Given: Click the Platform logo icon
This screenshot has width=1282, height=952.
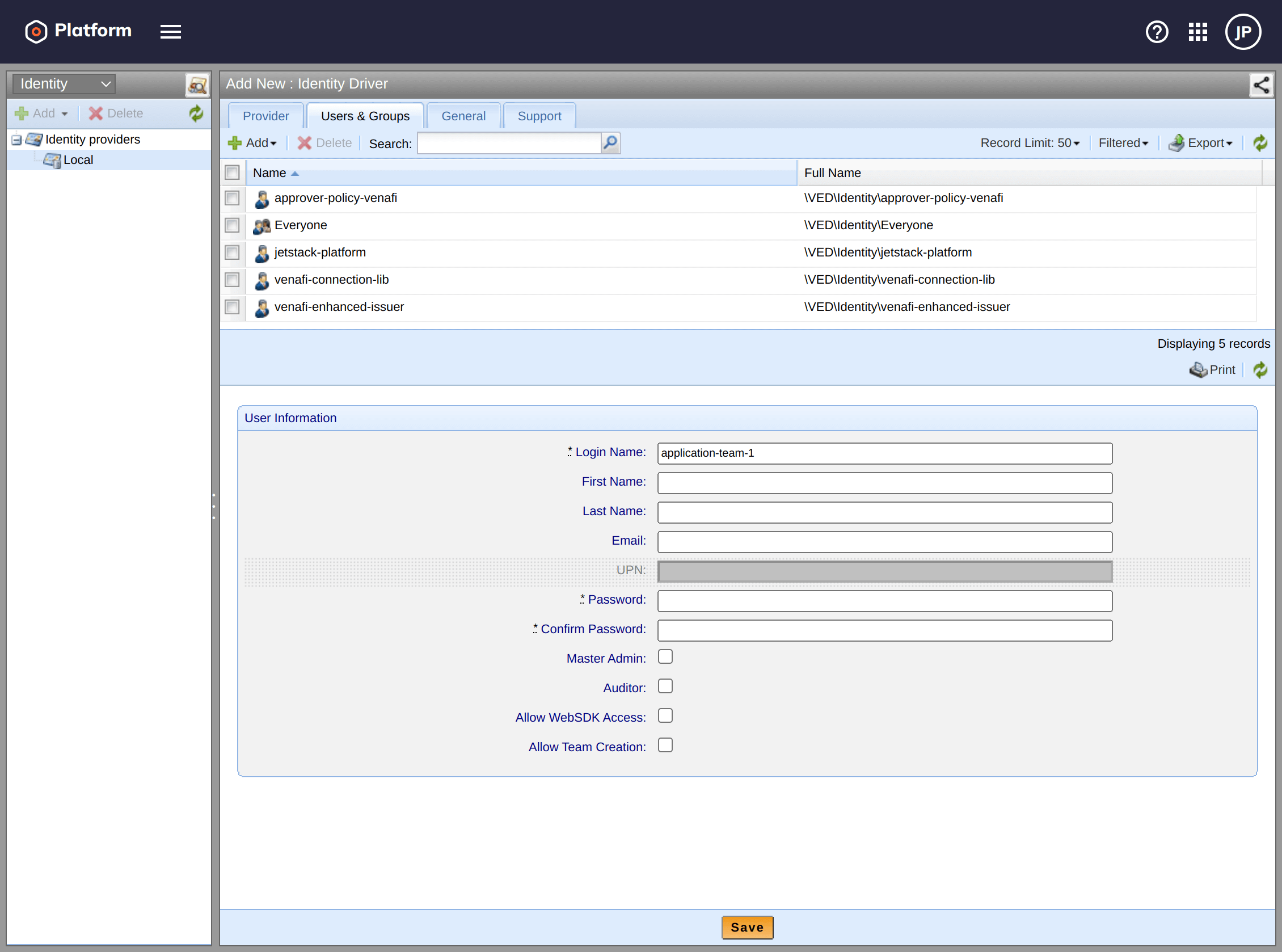Looking at the screenshot, I should (x=36, y=31).
